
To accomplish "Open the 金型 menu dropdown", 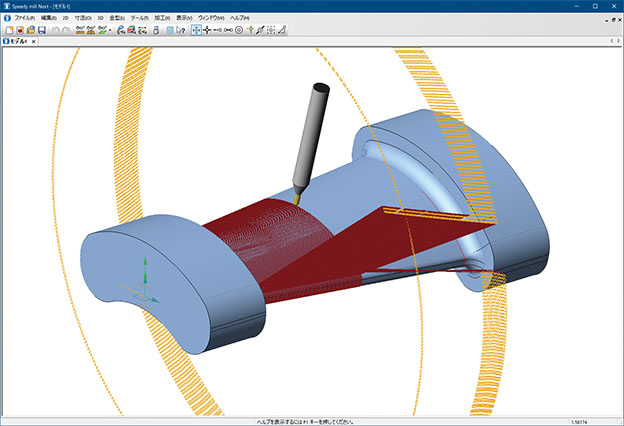I will click(117, 18).
